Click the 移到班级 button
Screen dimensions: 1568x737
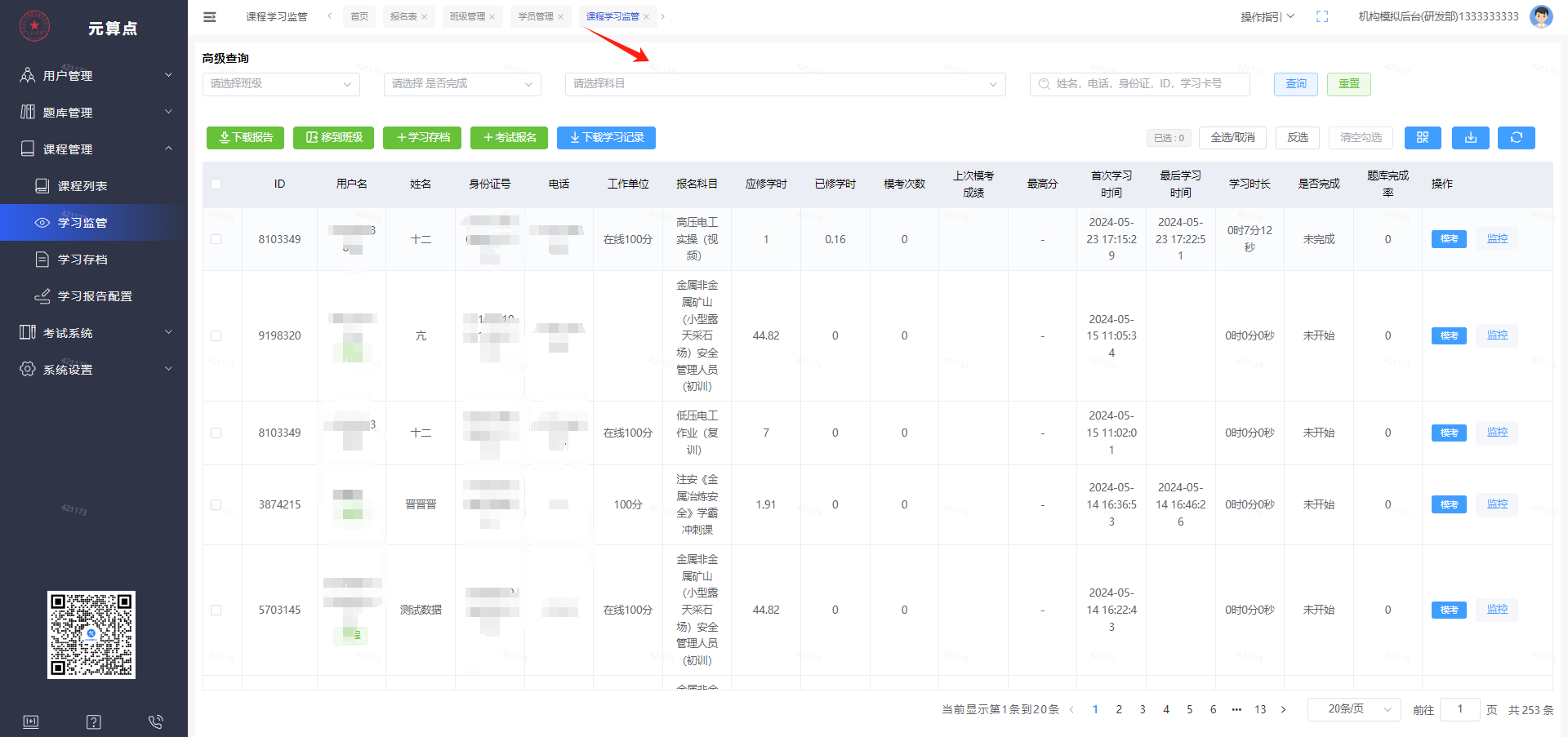tap(334, 138)
